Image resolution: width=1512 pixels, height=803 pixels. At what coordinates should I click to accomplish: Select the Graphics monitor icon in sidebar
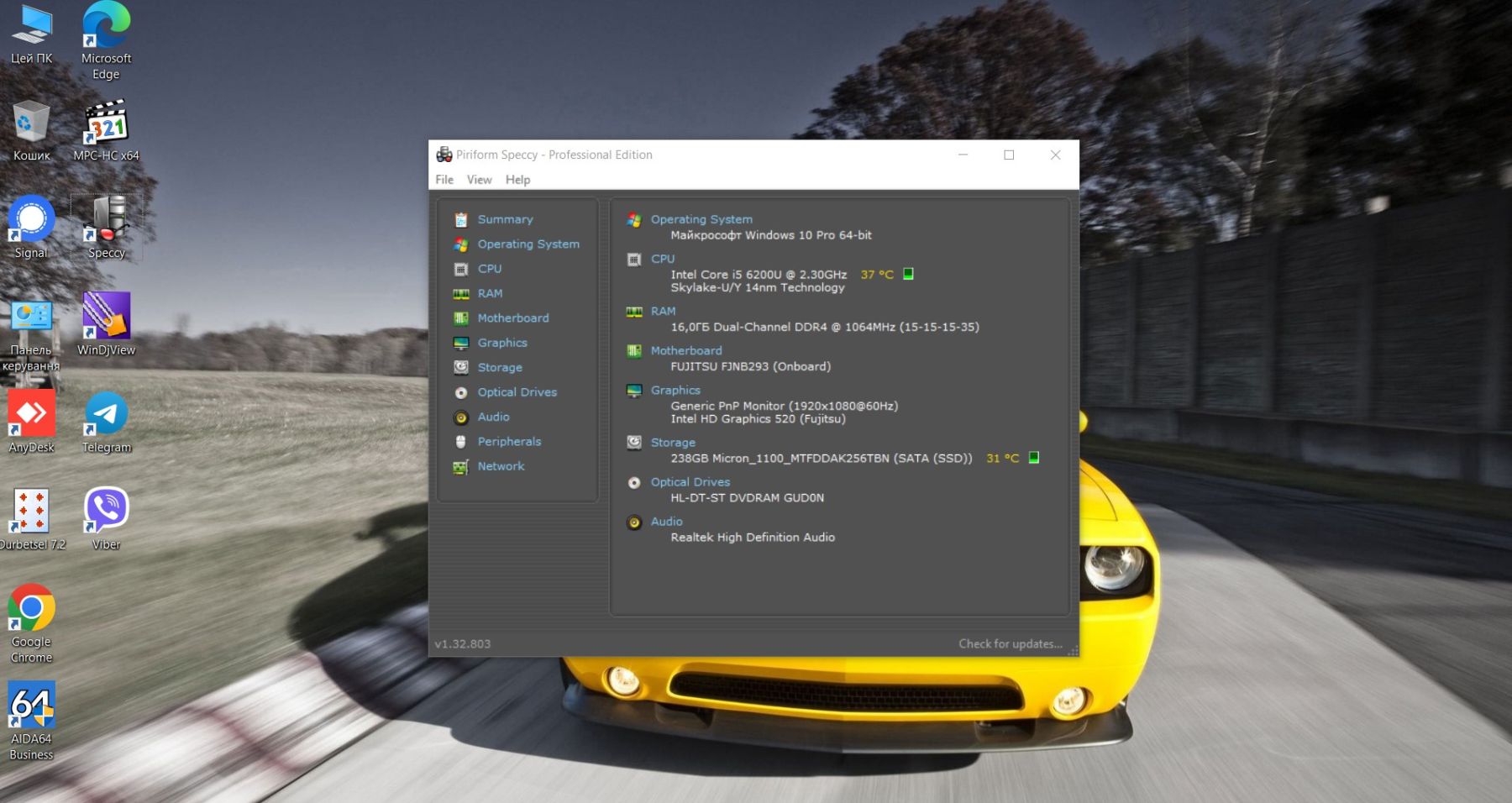pos(460,344)
